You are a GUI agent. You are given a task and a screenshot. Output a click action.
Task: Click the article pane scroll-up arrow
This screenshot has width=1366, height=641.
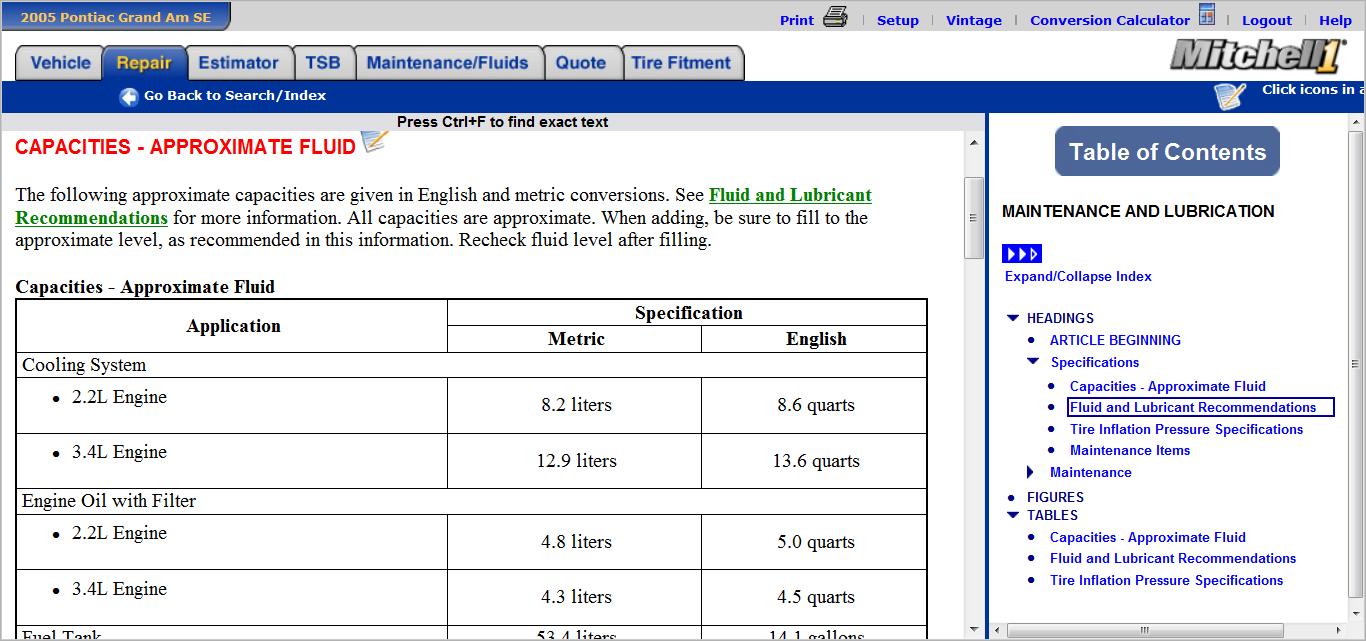975,143
